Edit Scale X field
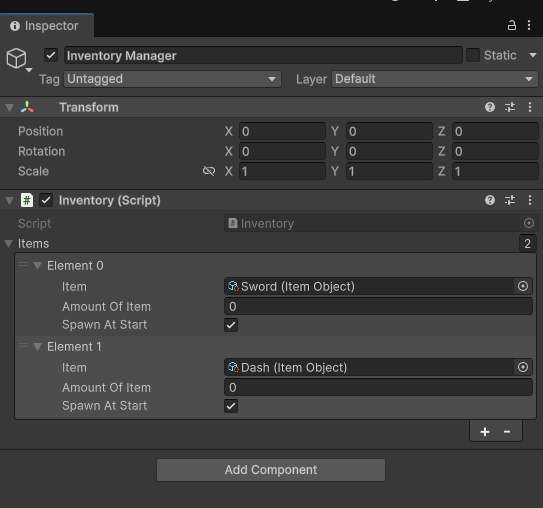Viewport: 543px width, 508px height. pyautogui.click(x=282, y=171)
